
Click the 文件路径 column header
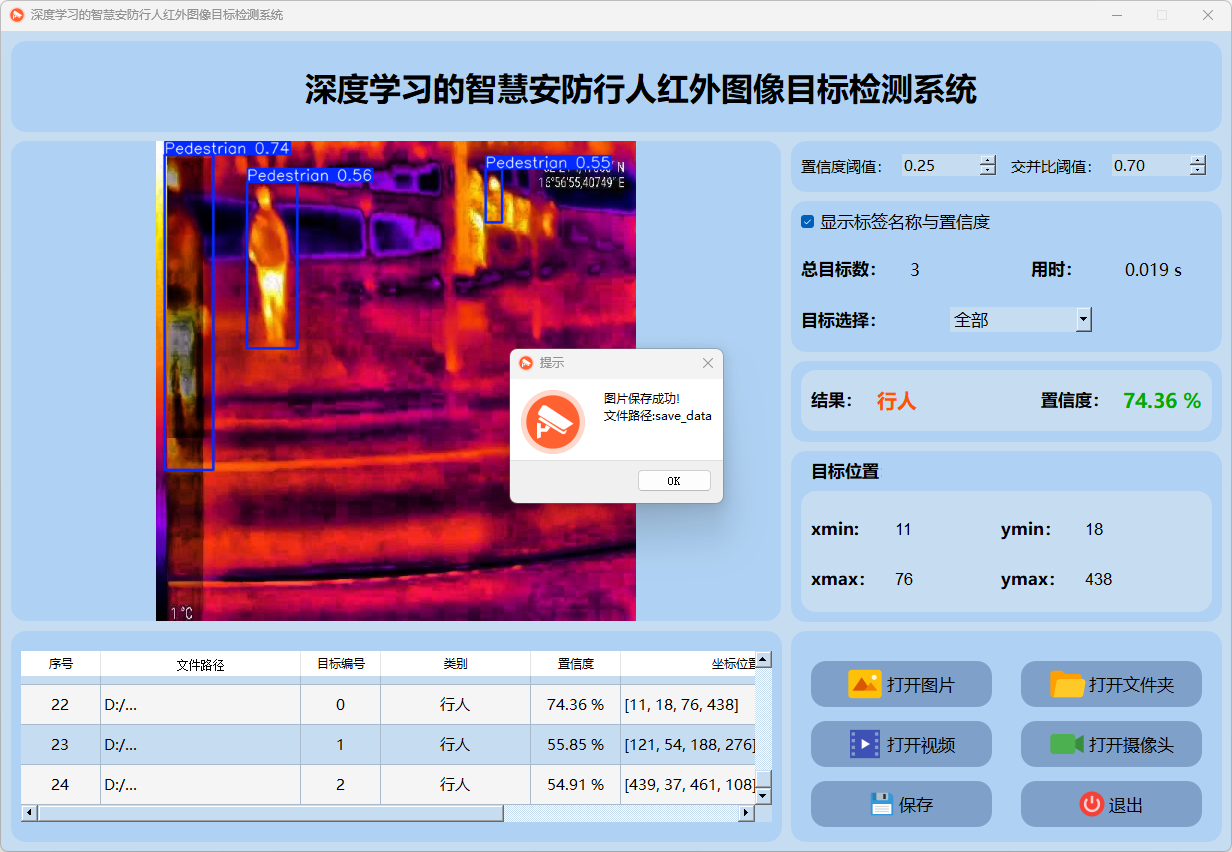click(x=200, y=664)
